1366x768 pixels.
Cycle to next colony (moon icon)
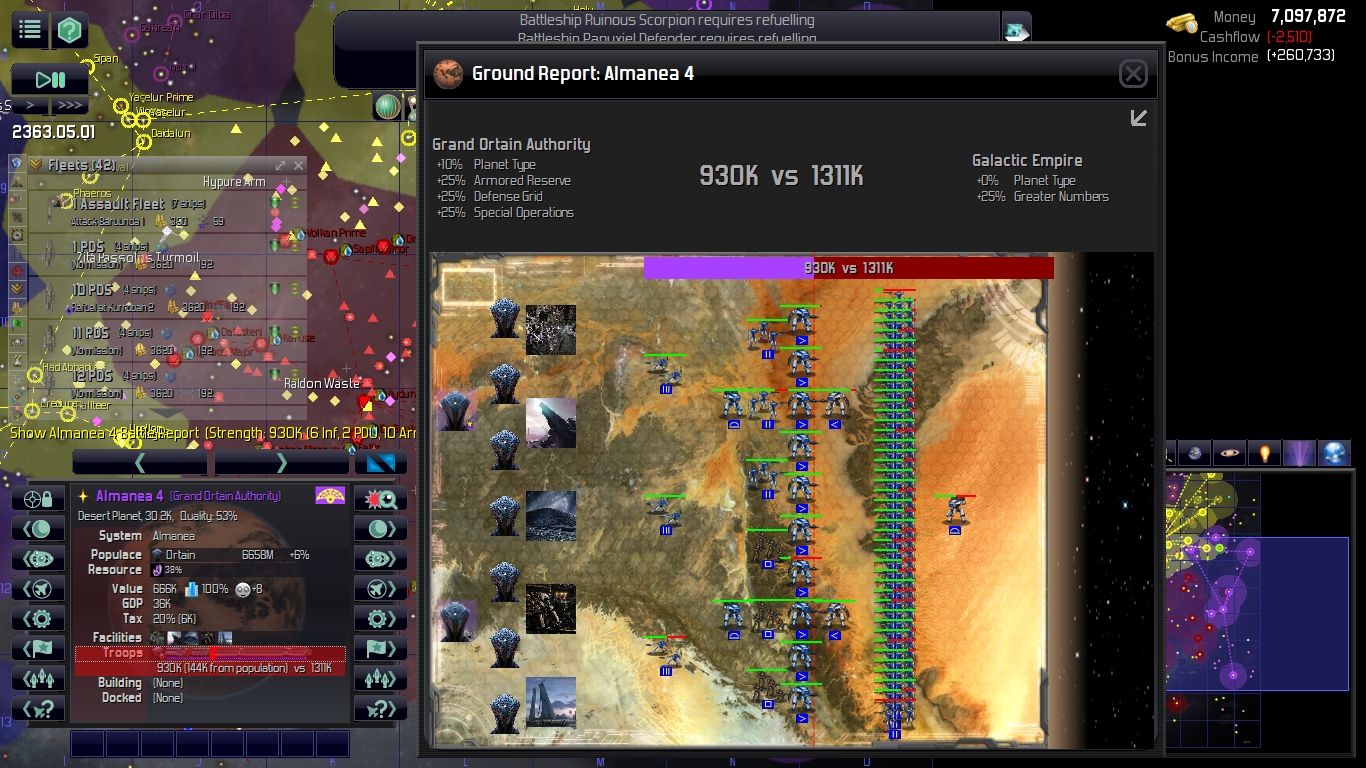tap(380, 528)
